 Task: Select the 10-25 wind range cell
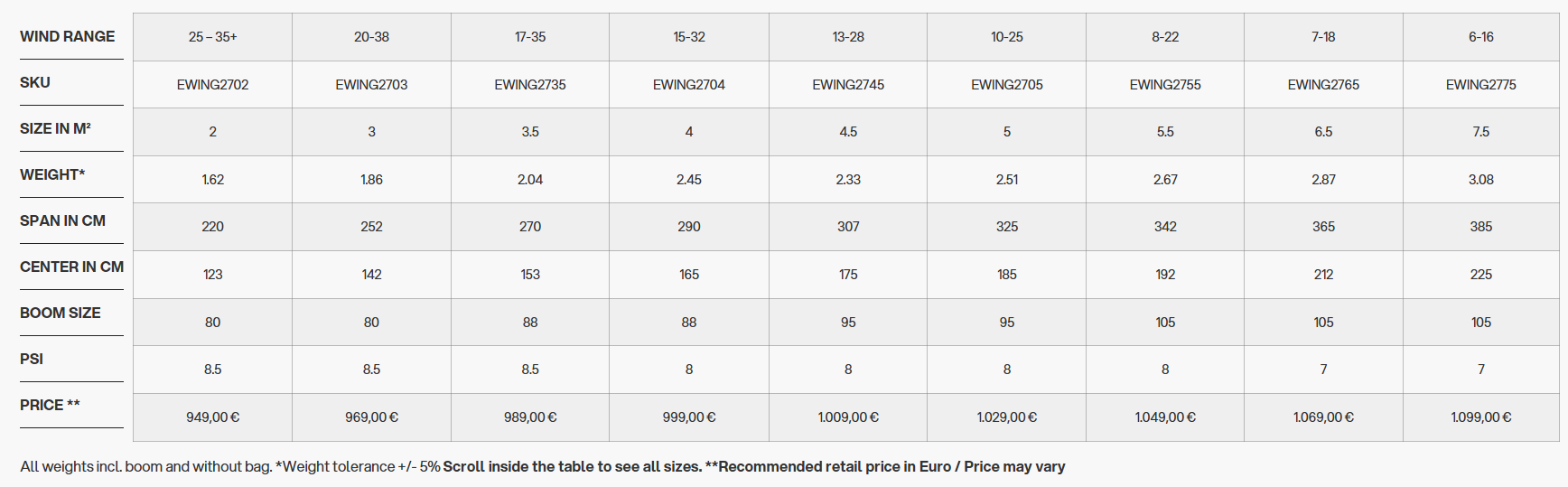click(1006, 37)
